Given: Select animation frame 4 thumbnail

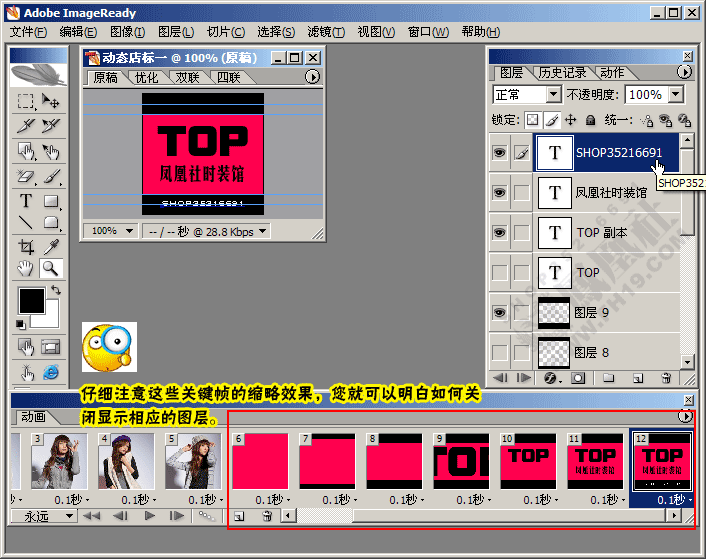Looking at the screenshot, I should pos(127,461).
